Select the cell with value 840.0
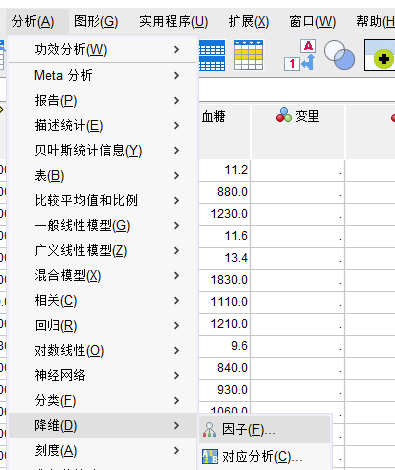Viewport: 395px width, 470px height. coord(225,368)
